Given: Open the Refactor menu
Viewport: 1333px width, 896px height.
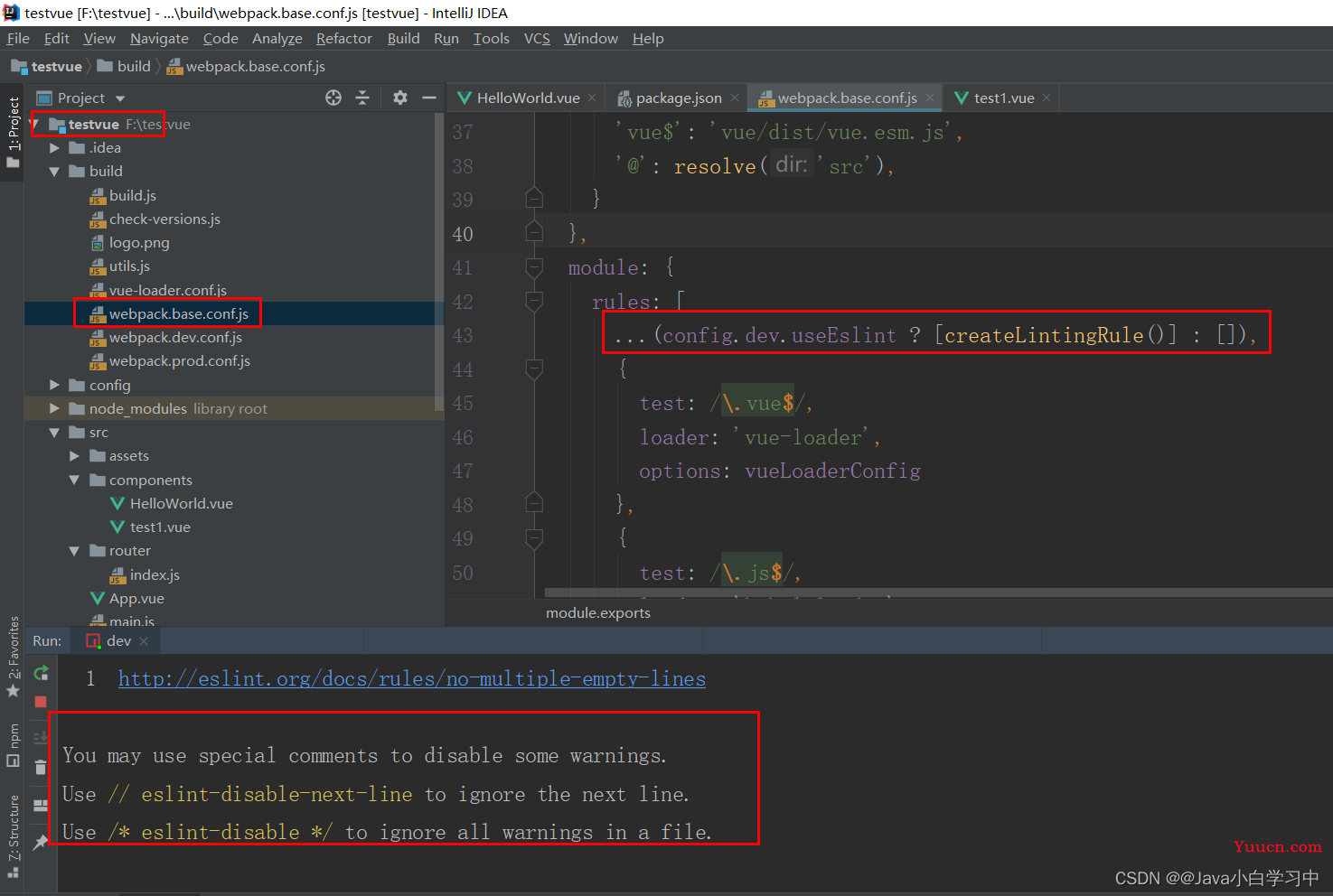Looking at the screenshot, I should tap(343, 39).
